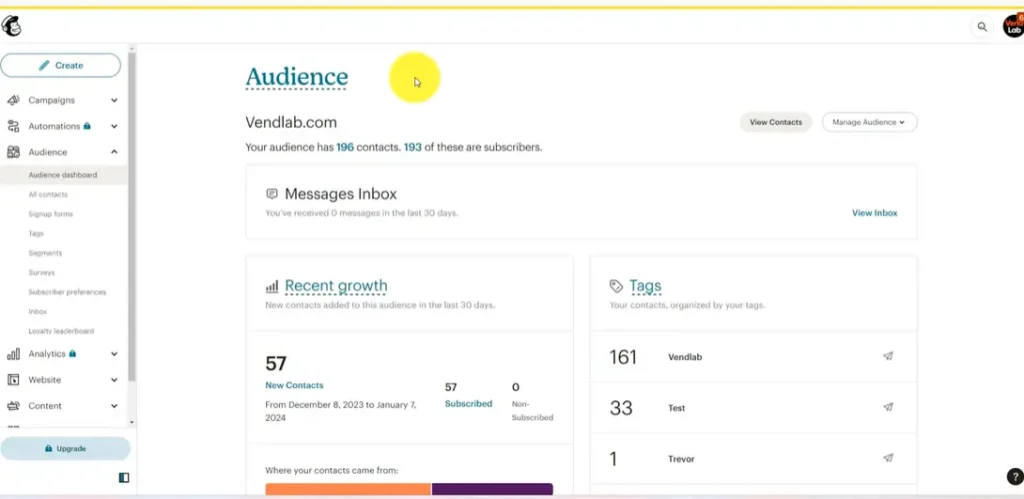
Task: Click the Tags label icon
Action: tap(616, 286)
